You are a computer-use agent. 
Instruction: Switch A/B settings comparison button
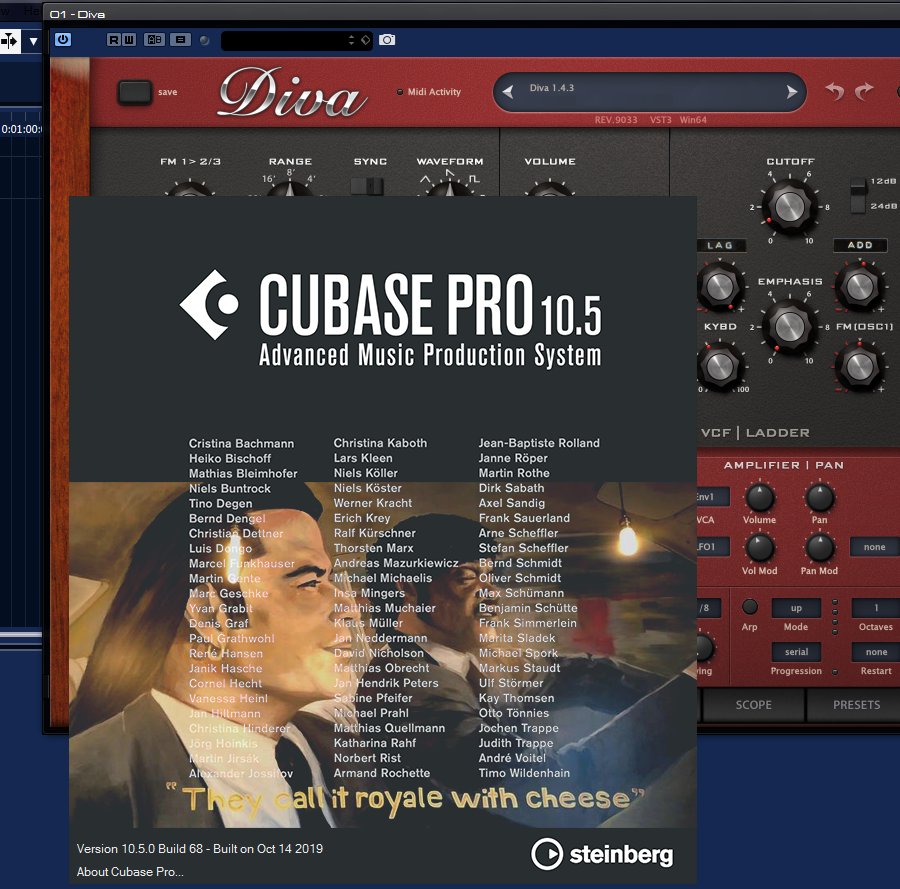(x=154, y=40)
